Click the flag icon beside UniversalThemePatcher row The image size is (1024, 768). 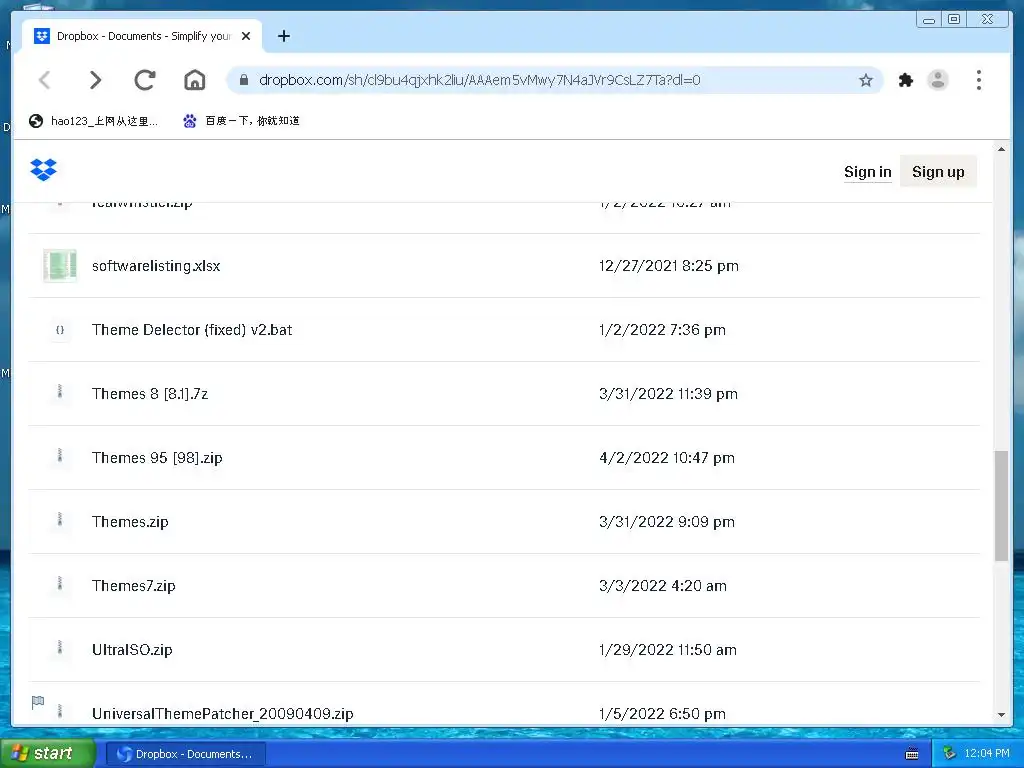[x=38, y=702]
